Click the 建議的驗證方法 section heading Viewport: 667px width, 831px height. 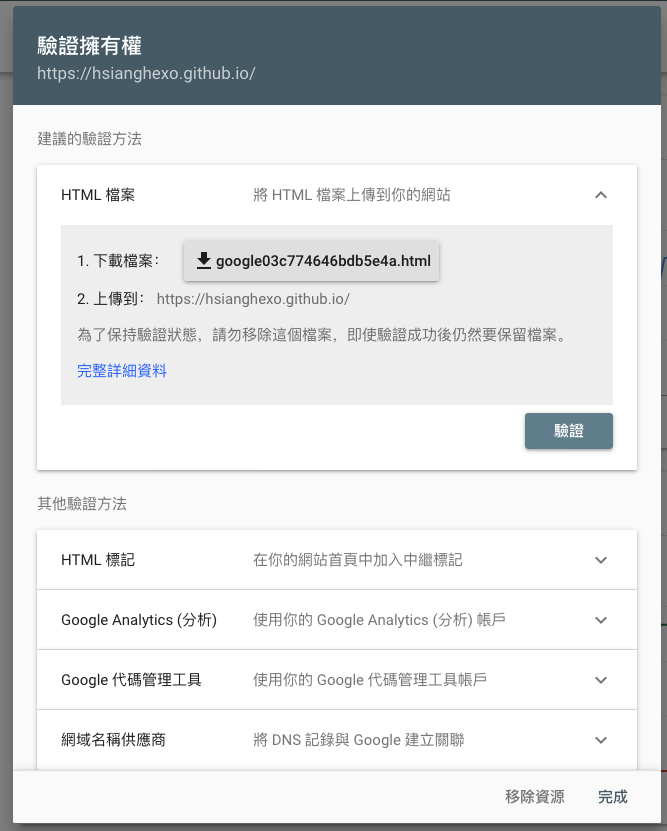pyautogui.click(x=90, y=139)
